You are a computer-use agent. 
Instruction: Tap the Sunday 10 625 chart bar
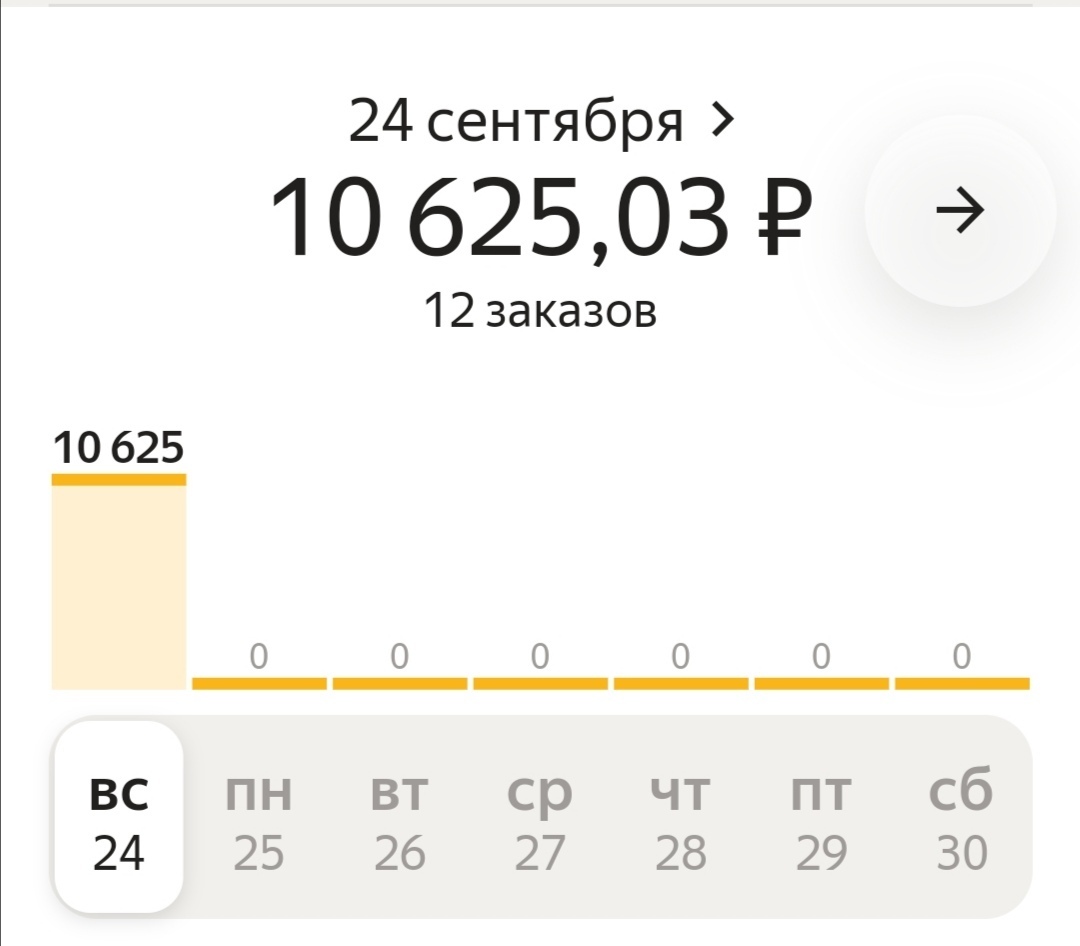tap(119, 585)
